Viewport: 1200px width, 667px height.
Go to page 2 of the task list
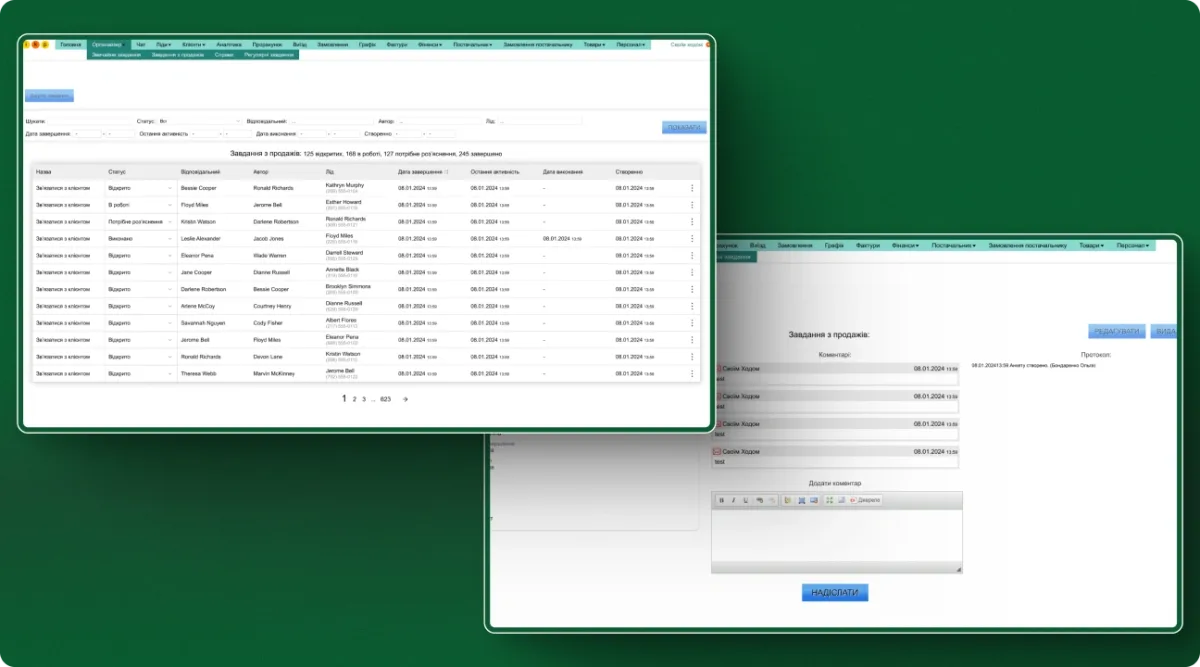355,399
